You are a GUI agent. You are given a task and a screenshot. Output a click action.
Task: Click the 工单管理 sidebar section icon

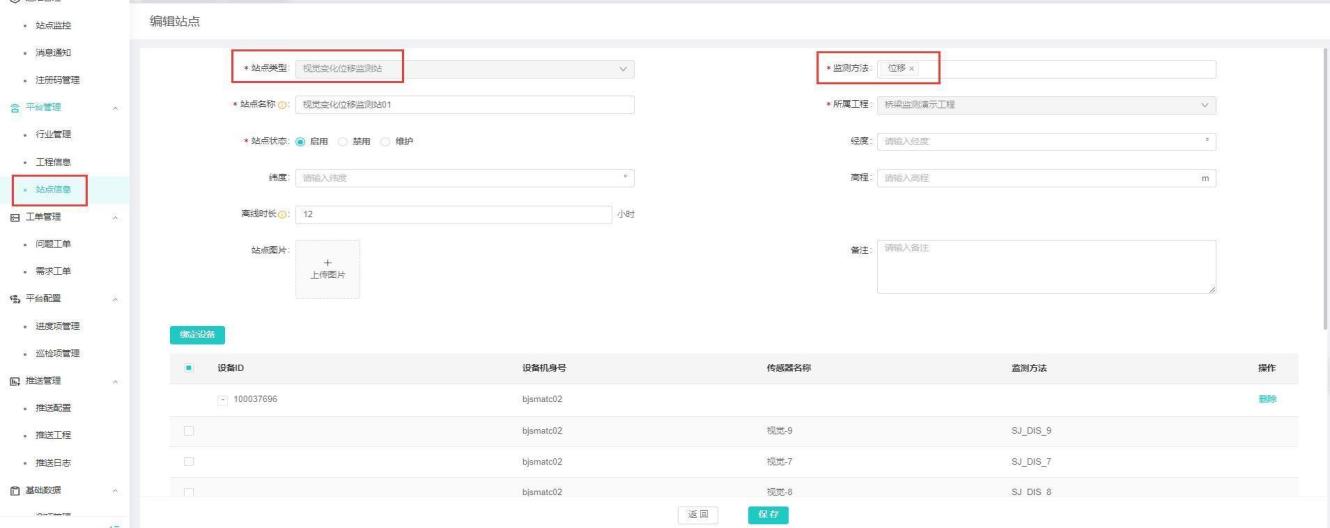pyautogui.click(x=14, y=216)
